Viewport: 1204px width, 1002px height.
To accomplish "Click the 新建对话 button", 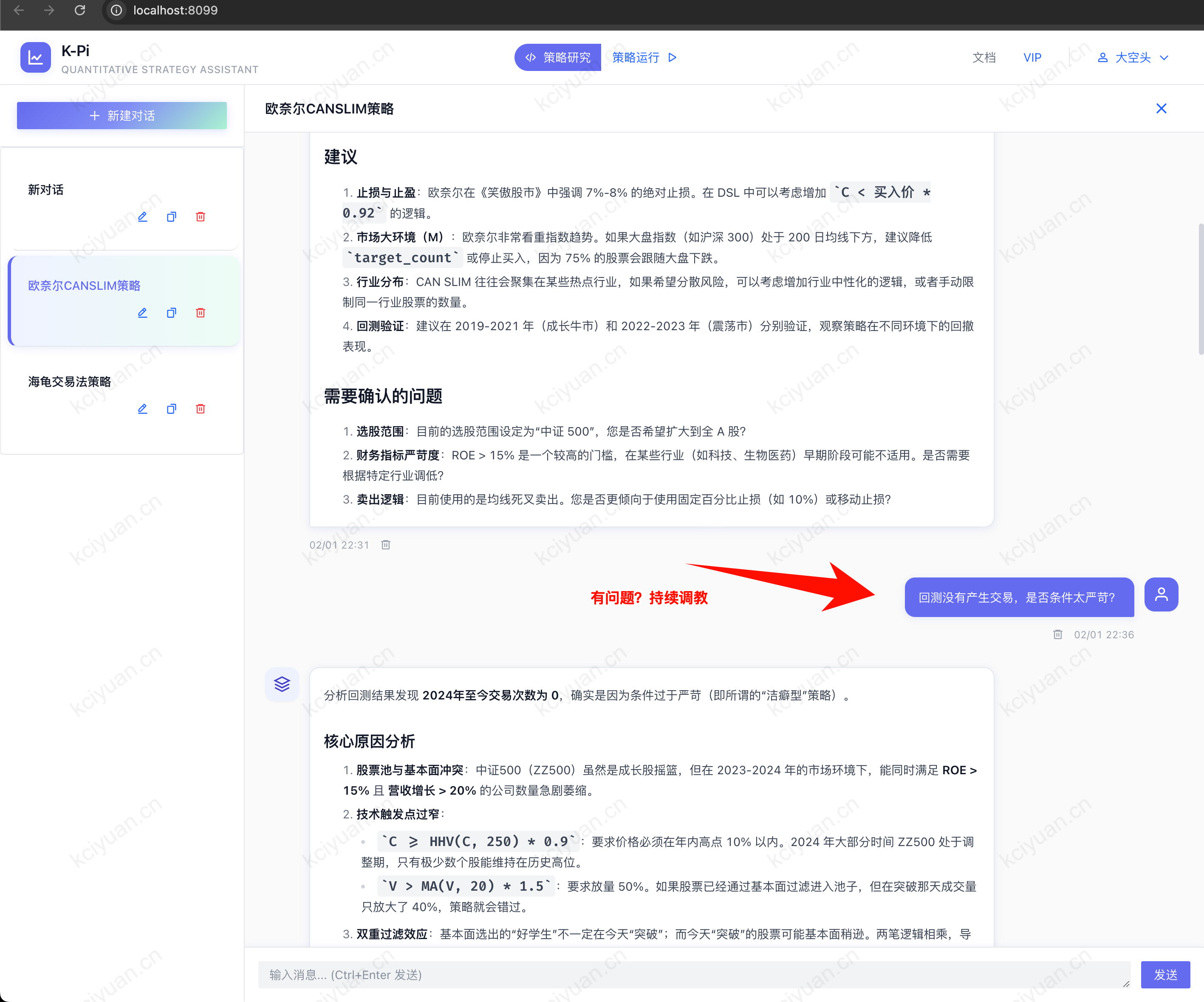I will point(122,116).
